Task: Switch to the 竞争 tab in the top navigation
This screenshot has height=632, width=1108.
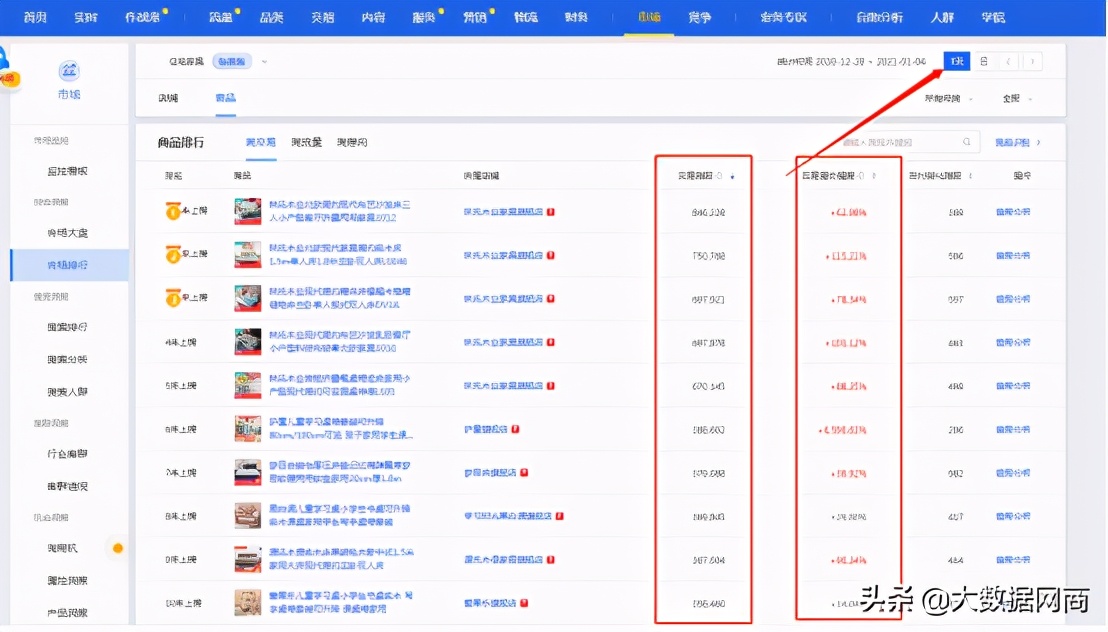Action: coord(700,17)
